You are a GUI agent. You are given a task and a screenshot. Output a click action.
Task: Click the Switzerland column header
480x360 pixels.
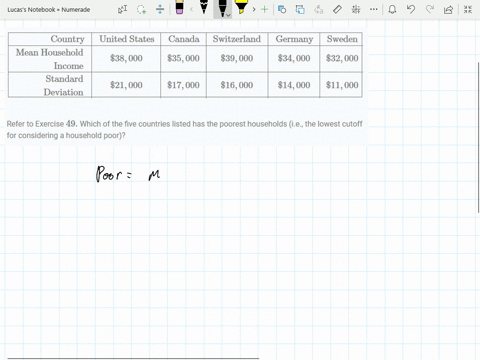tap(237, 39)
